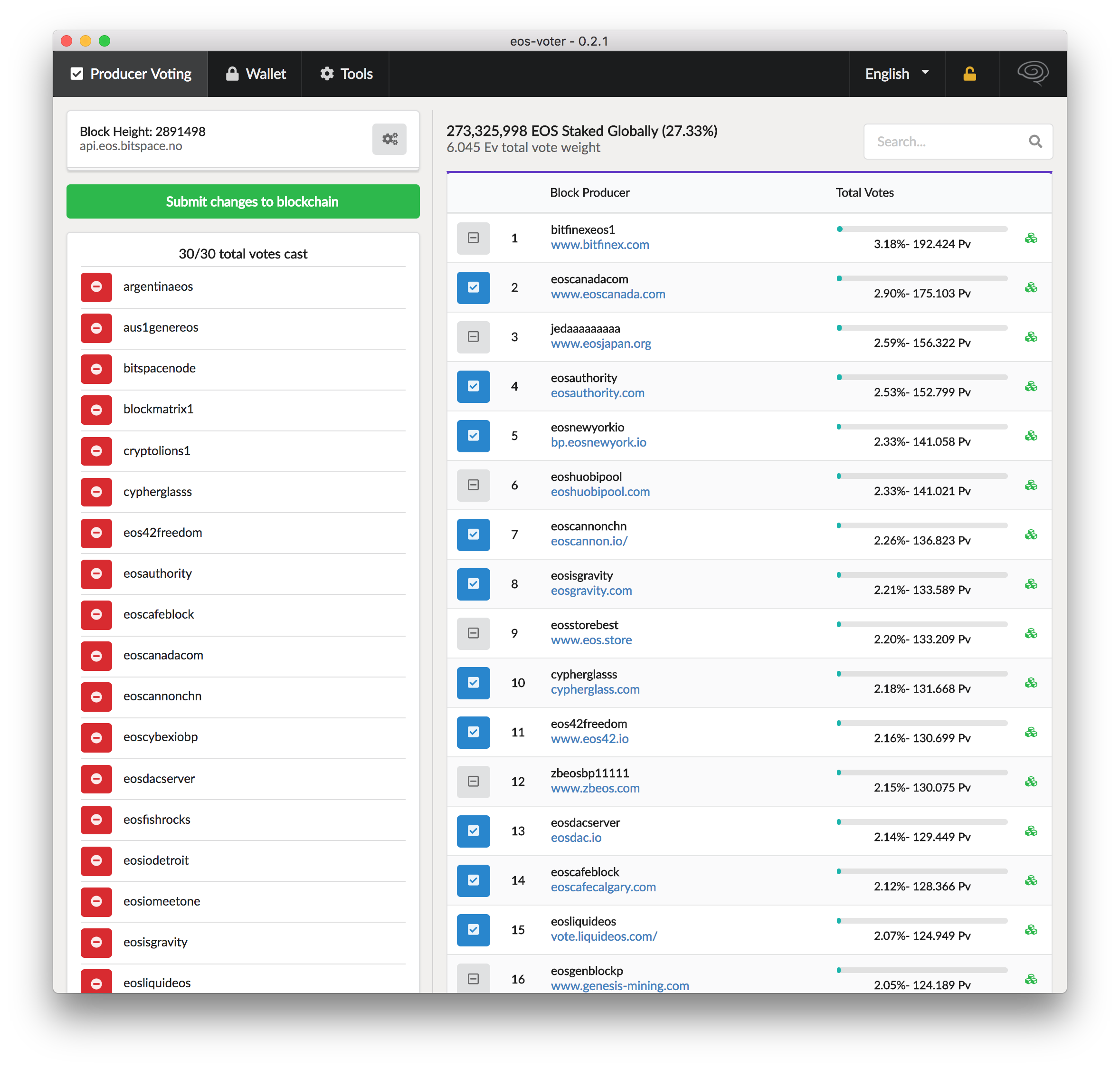Viewport: 1120px width, 1069px height.
Task: Click vote progress bar for eosauthority
Action: tap(922, 377)
